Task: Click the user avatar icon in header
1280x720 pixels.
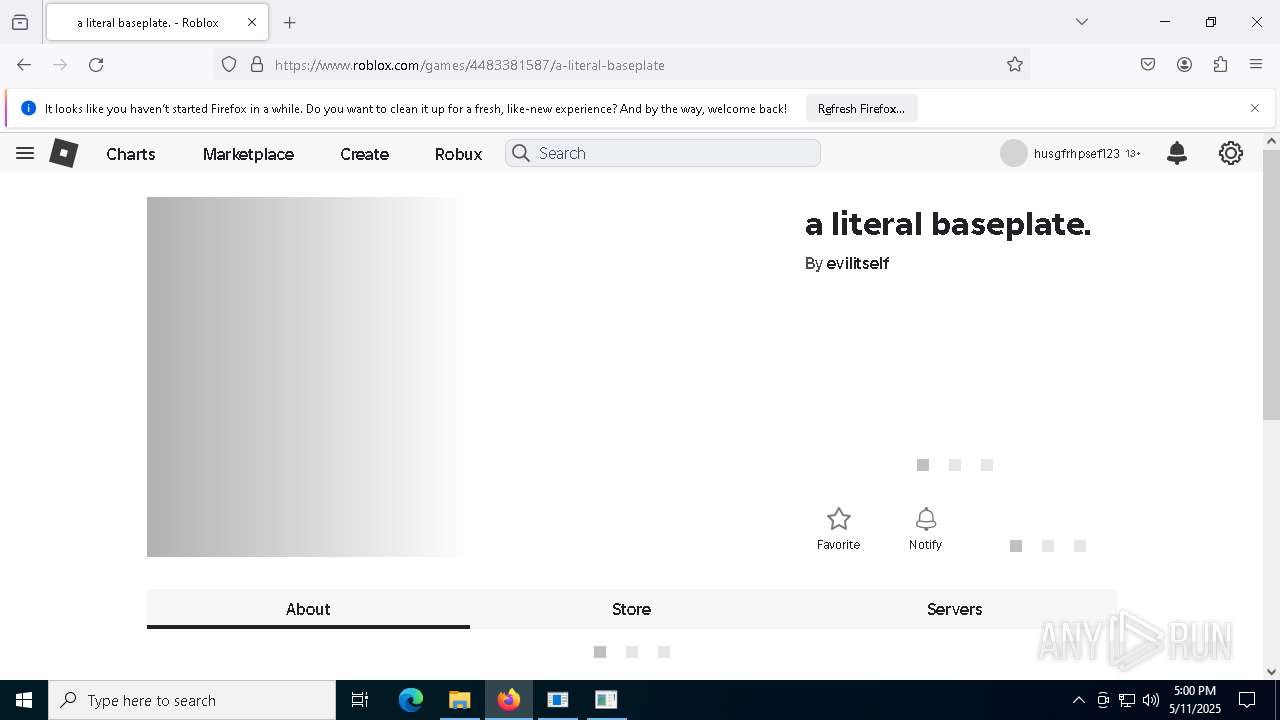Action: click(1014, 153)
